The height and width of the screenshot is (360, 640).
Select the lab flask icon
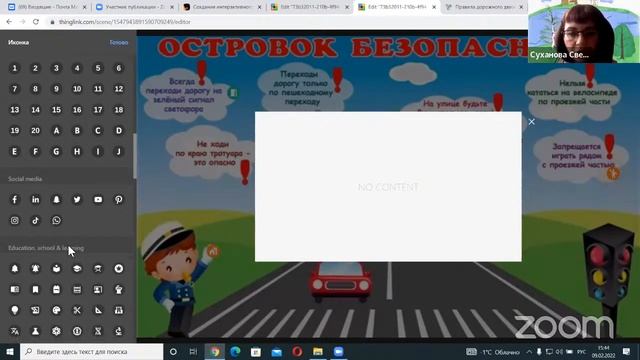(36, 331)
